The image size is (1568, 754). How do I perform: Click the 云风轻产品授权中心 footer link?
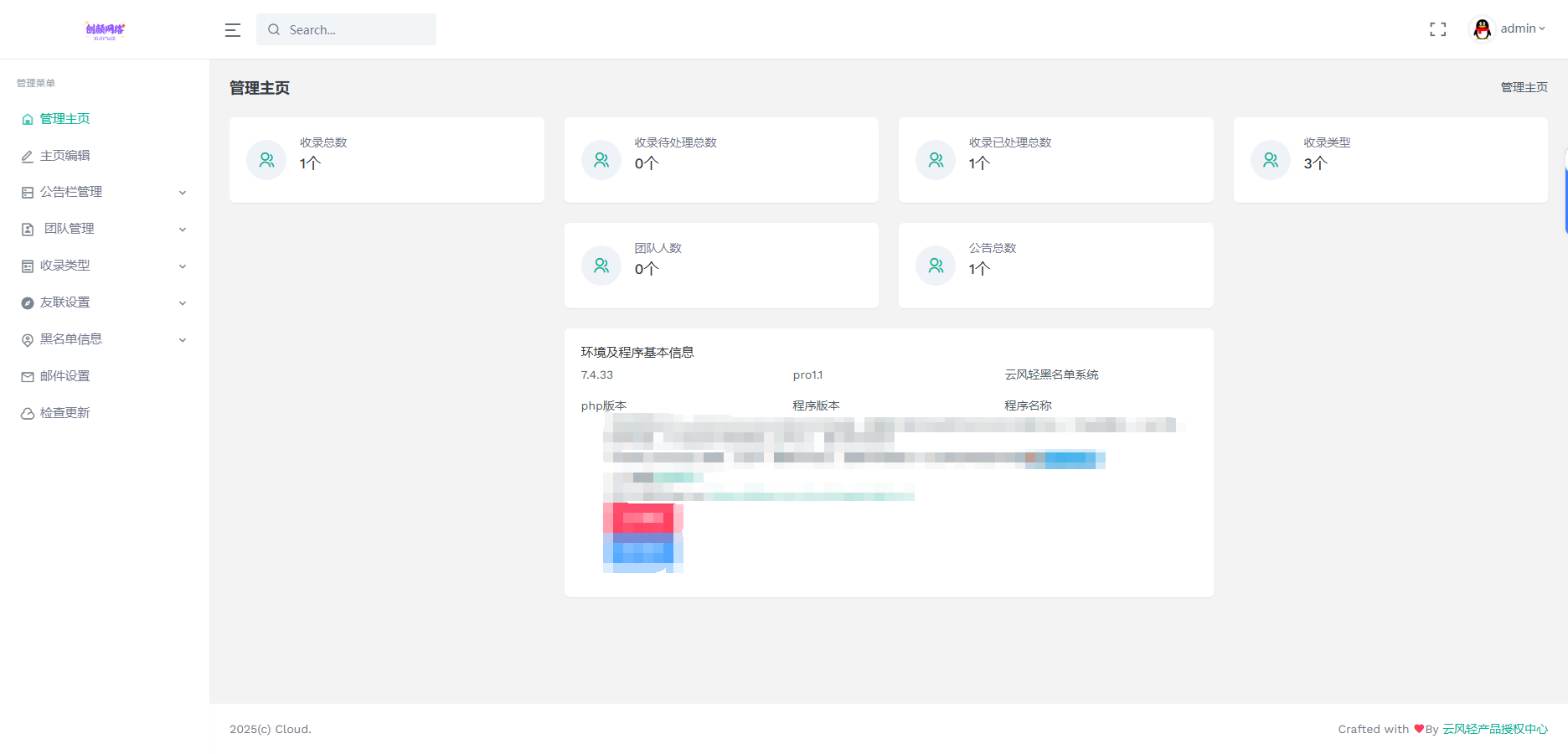[x=1493, y=729]
